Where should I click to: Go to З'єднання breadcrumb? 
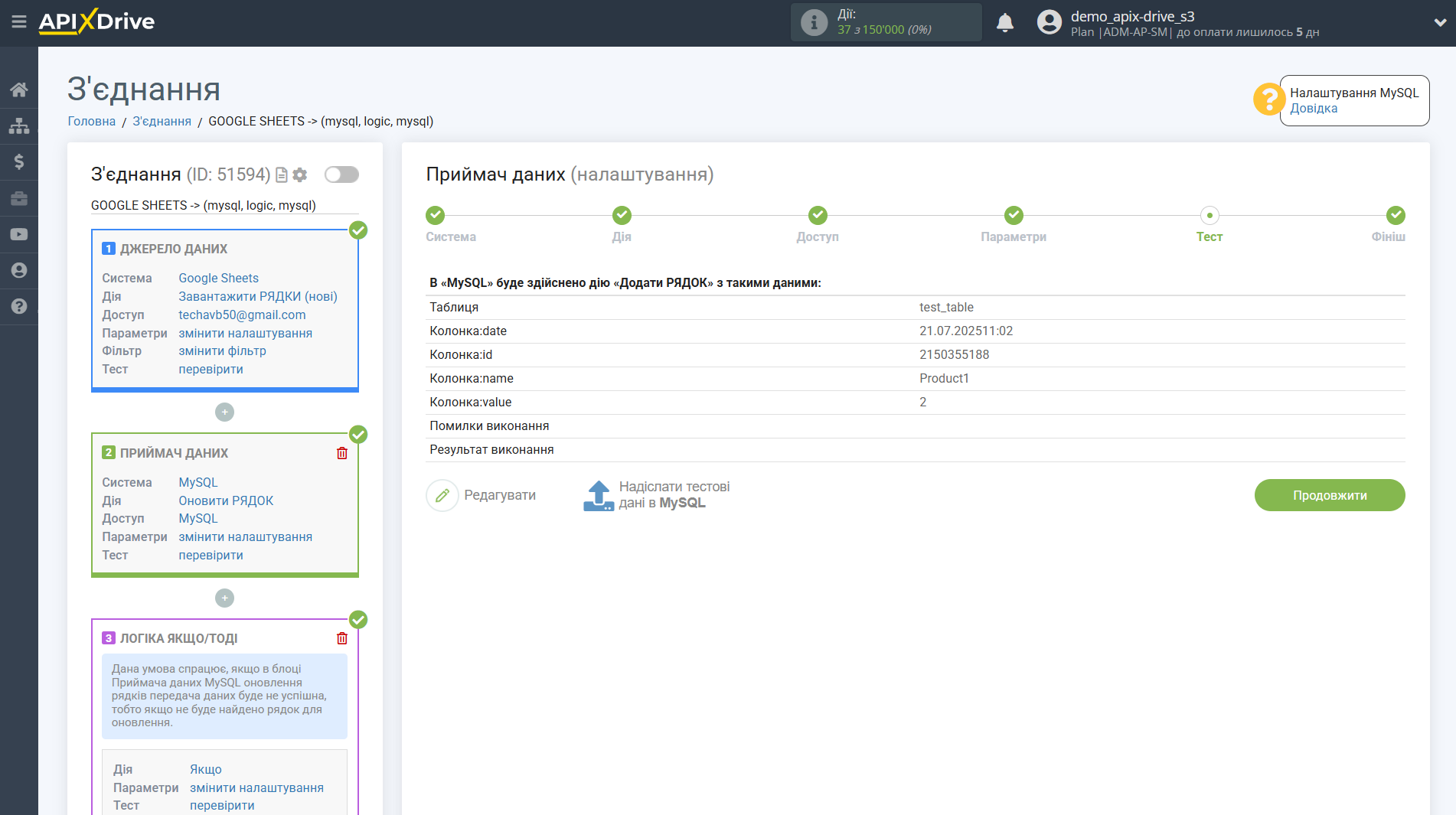click(162, 121)
